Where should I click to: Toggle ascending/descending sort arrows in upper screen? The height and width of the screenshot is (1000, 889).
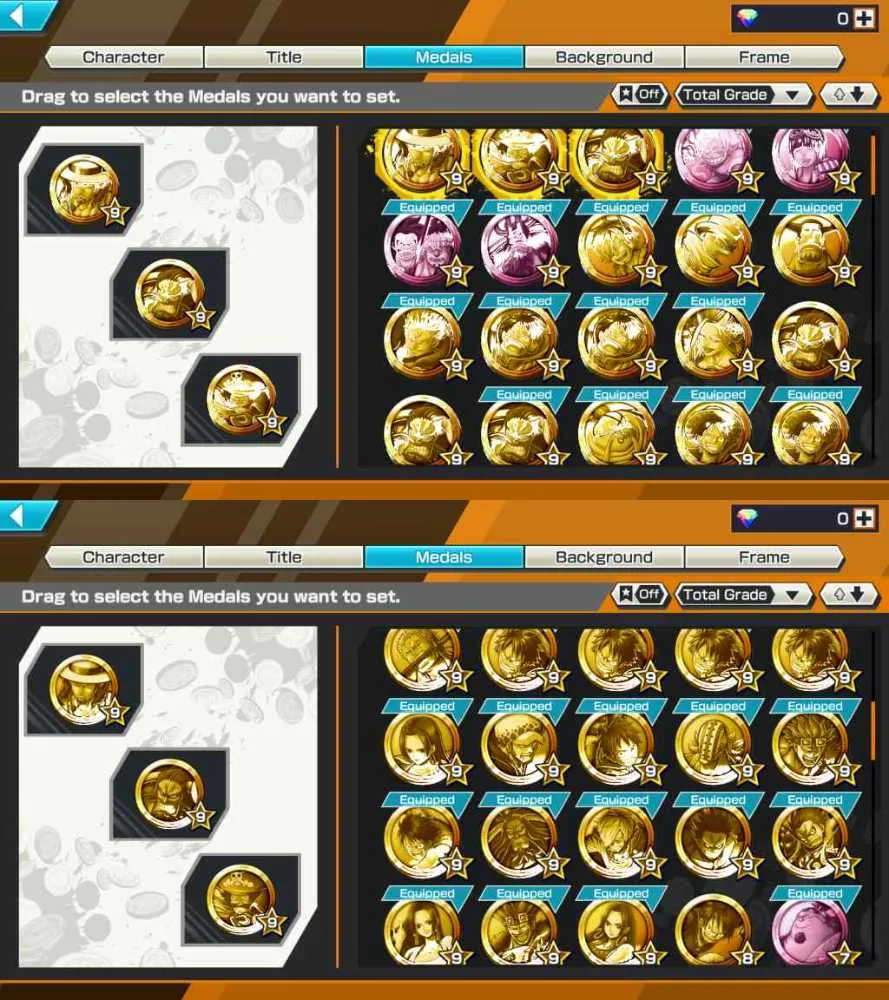click(x=849, y=95)
